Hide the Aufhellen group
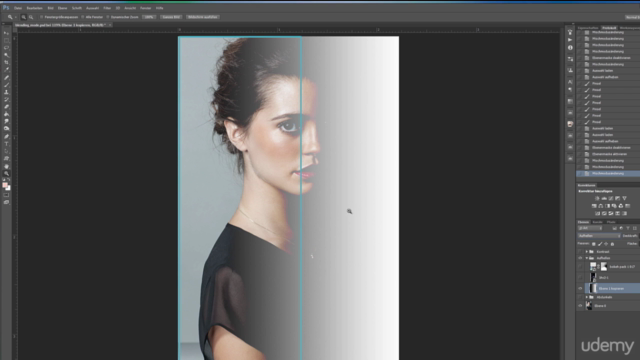 580,258
